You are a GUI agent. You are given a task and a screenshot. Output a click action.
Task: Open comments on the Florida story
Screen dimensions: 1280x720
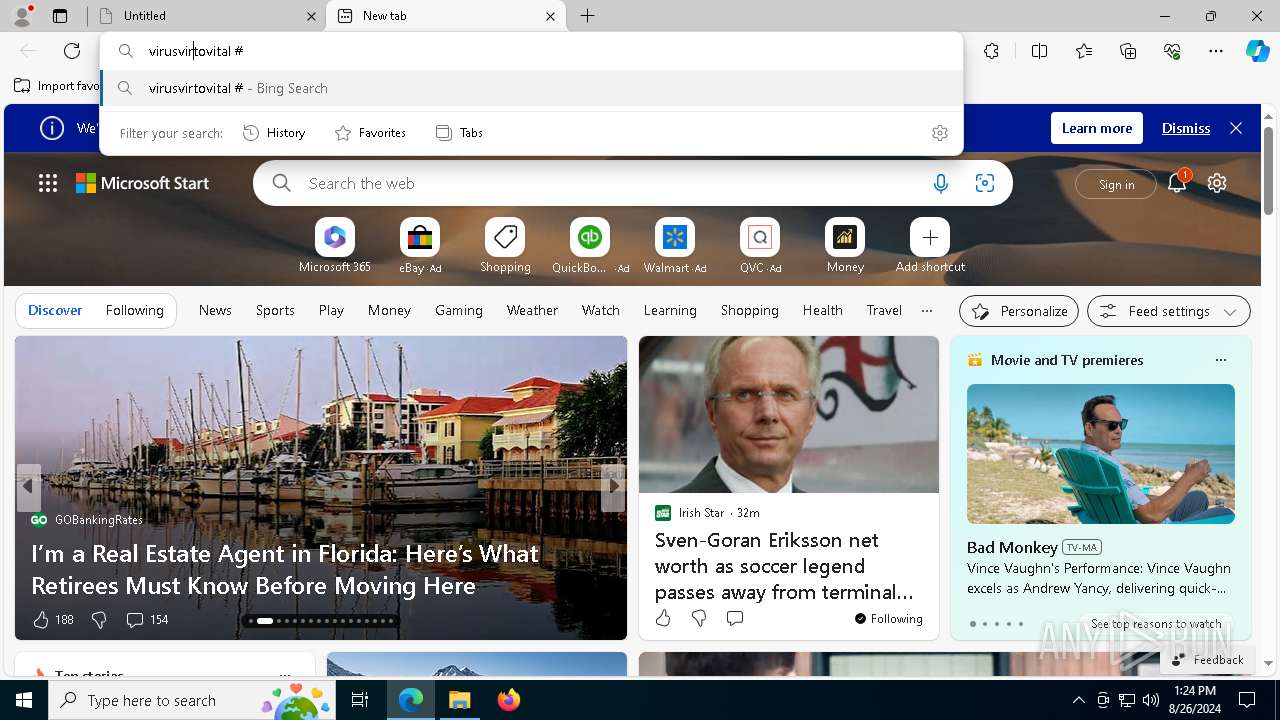pyautogui.click(x=146, y=620)
